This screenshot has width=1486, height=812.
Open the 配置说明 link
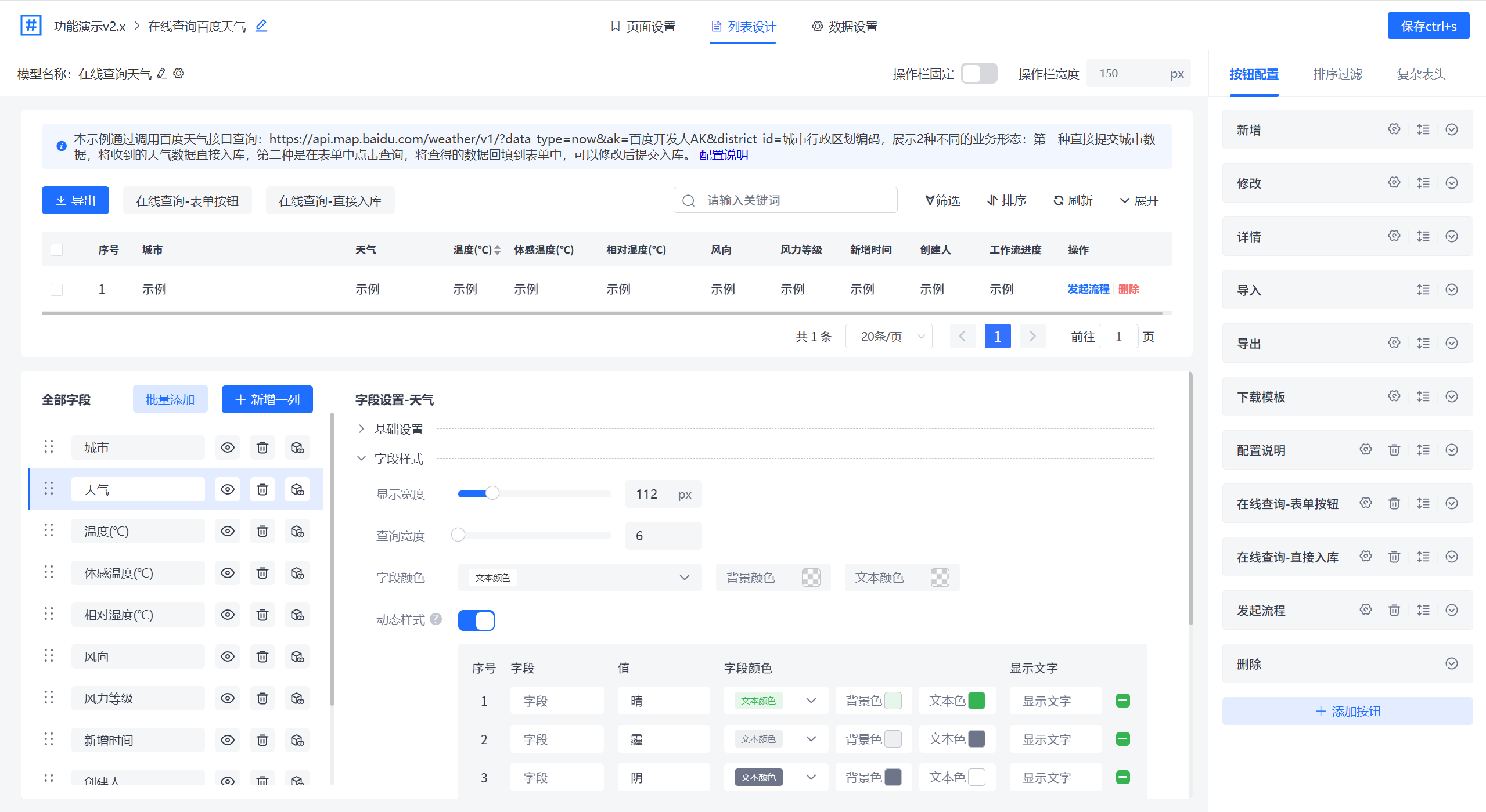coord(723,155)
